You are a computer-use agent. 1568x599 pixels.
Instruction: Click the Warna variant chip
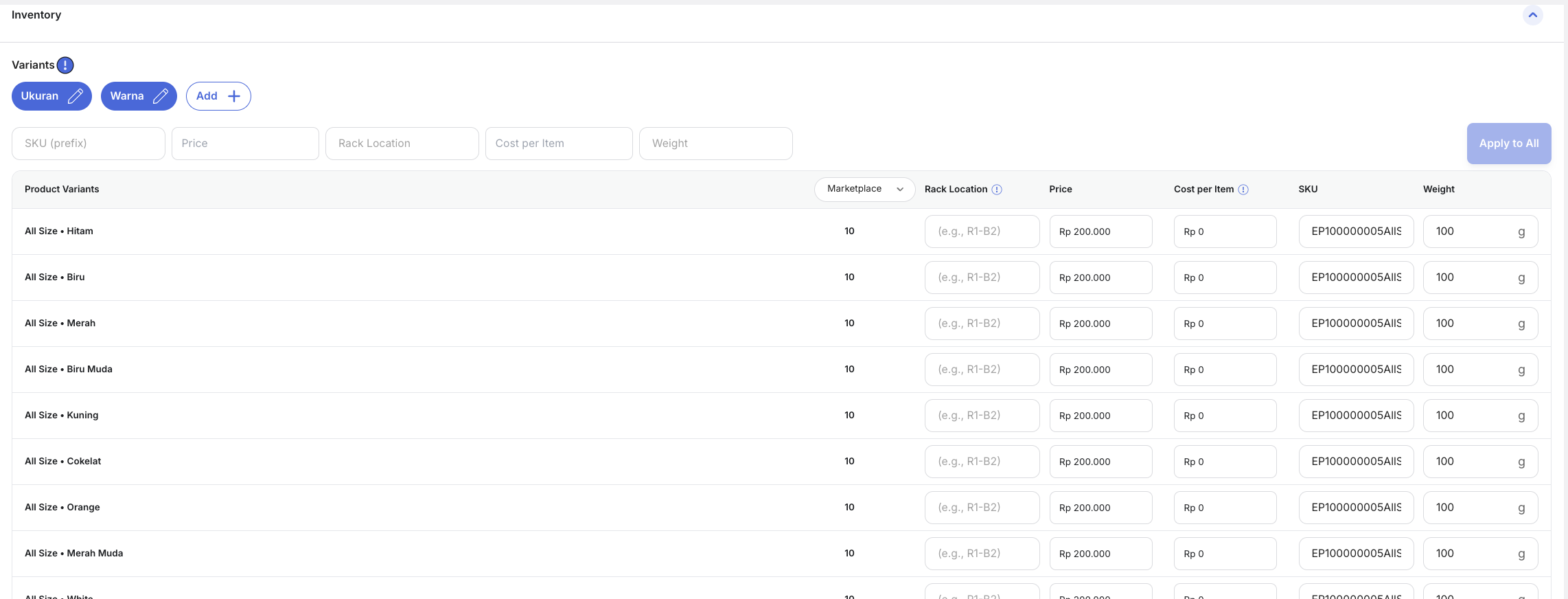[139, 96]
